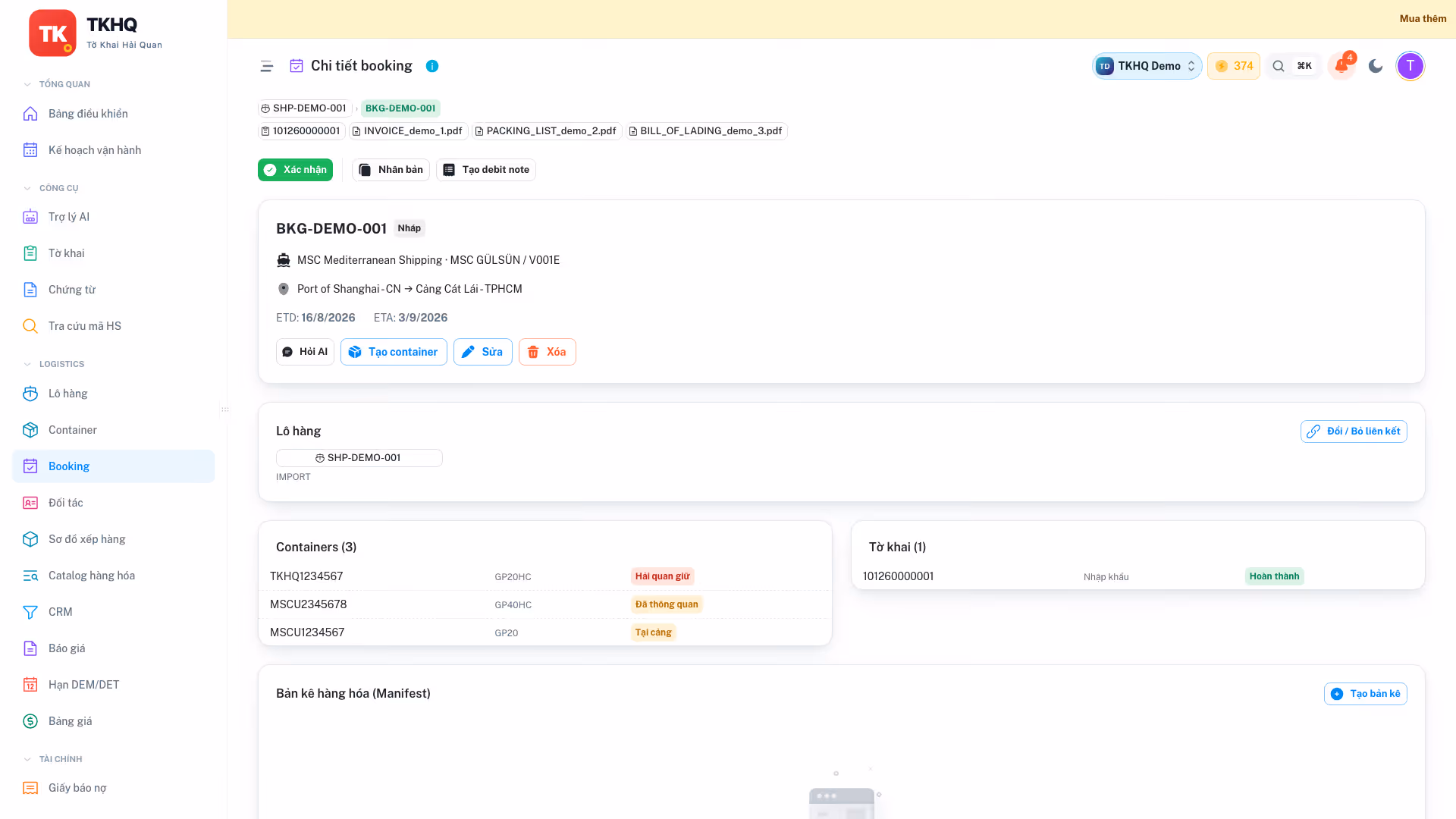Screen dimensions: 1456x819
Task: Open the user avatar T menu
Action: [1410, 66]
